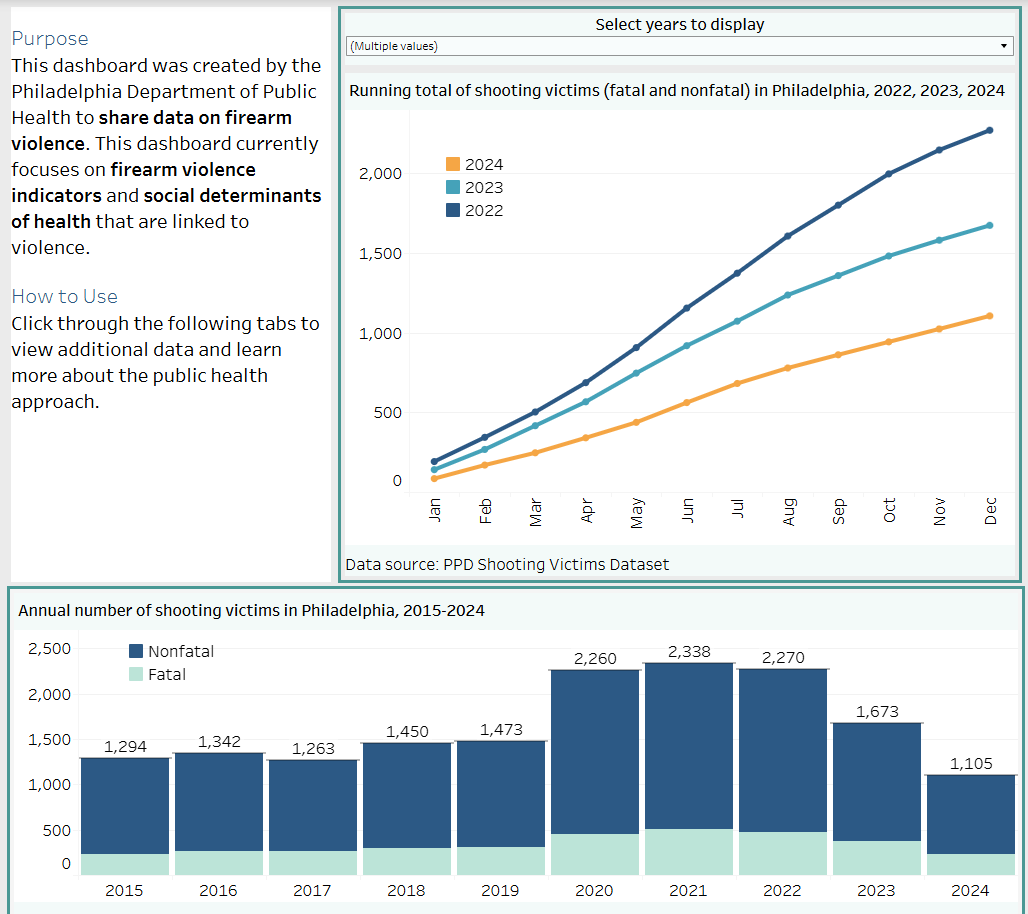Select the Nonfatal legend color square
Viewport: 1028px width, 914px height.
point(136,651)
